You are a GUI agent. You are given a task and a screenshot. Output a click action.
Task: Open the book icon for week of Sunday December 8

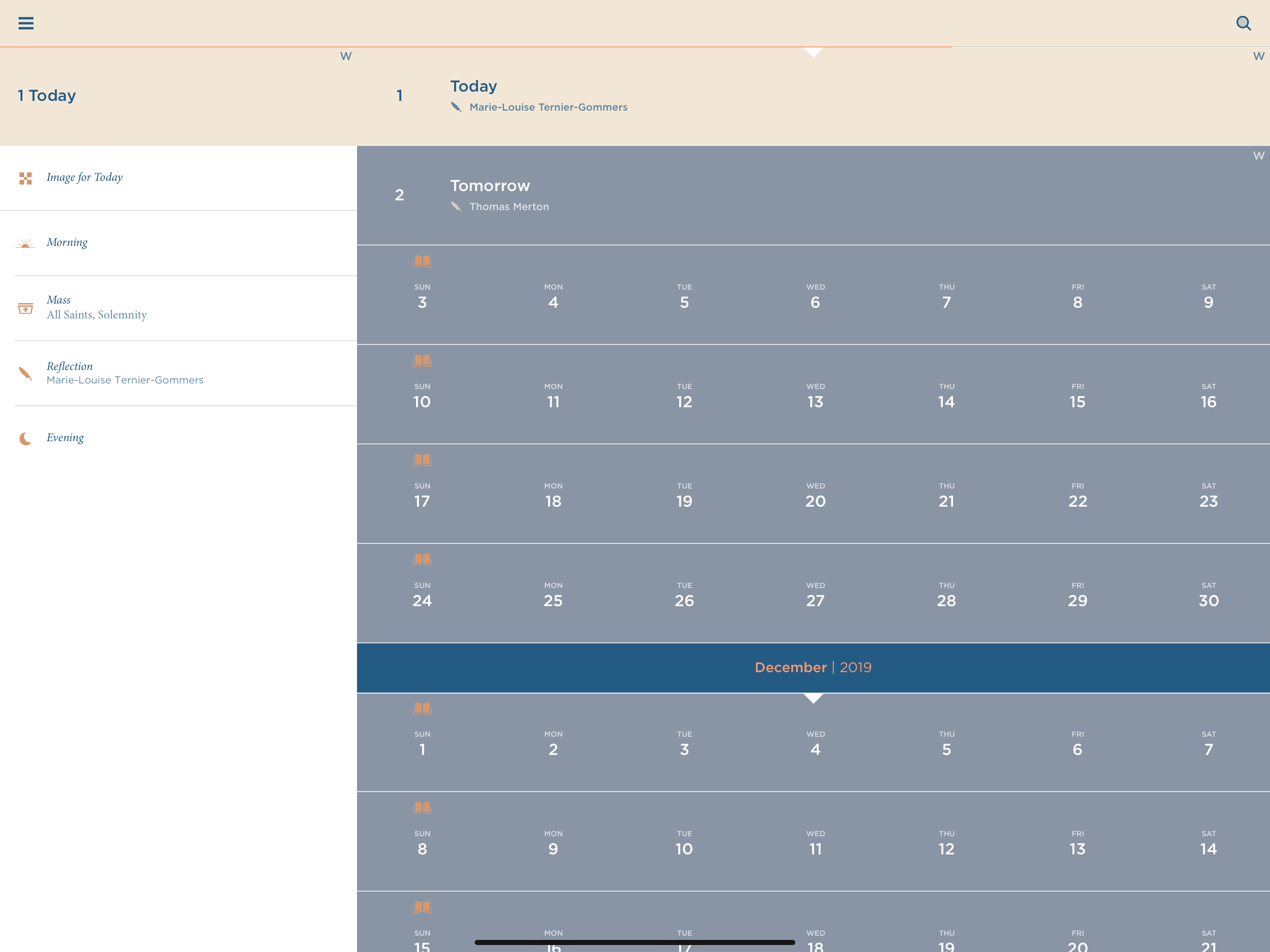(x=422, y=807)
